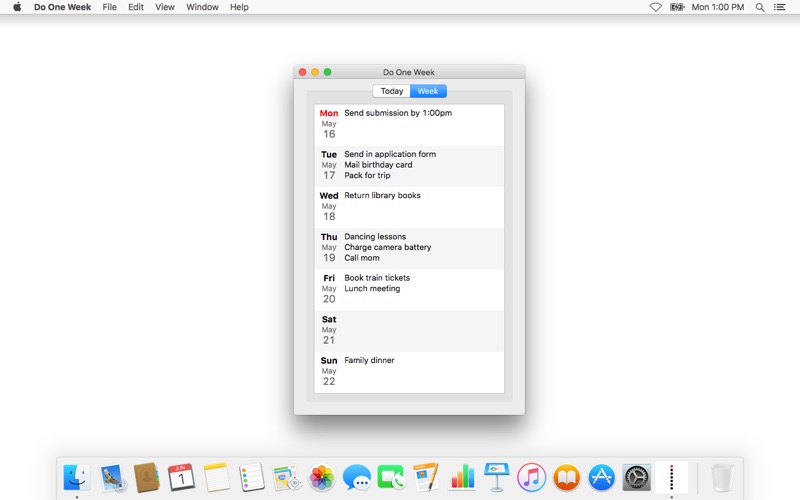This screenshot has height=500, width=800.
Task: Click 'Return library books' task
Action: [382, 195]
